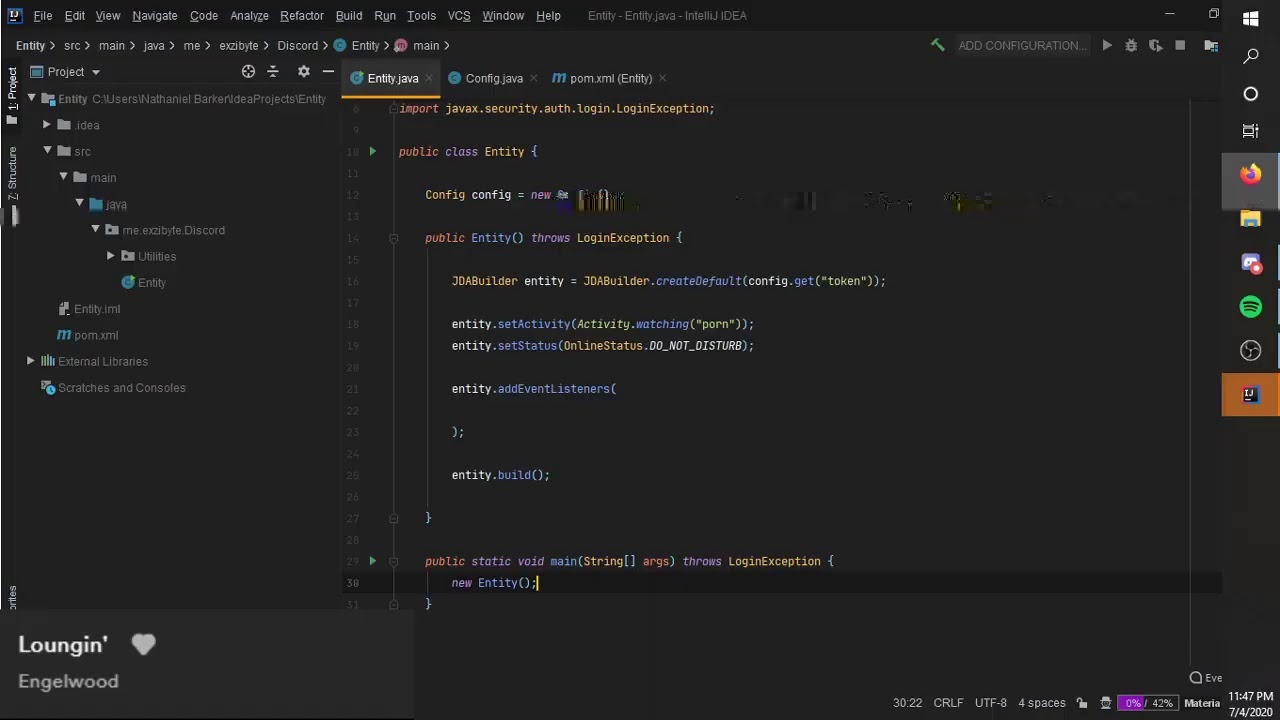
Task: Open the Refactor menu
Action: [302, 16]
